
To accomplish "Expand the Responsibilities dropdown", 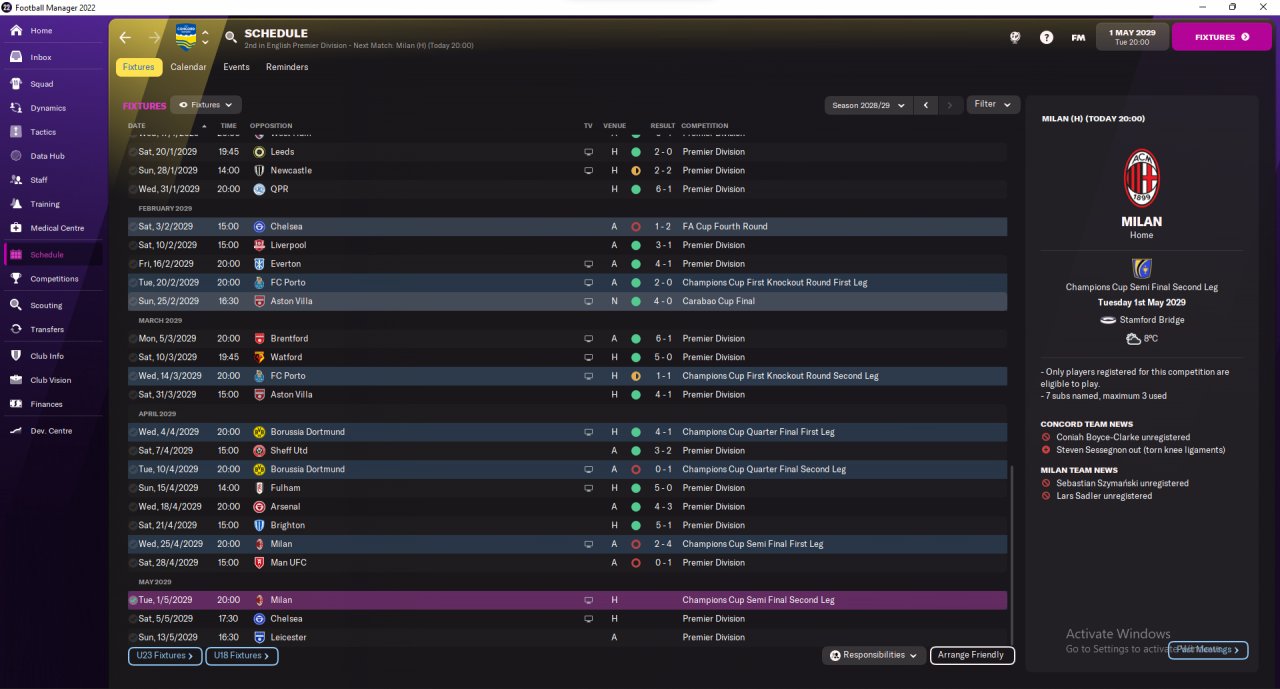I will click(x=874, y=655).
